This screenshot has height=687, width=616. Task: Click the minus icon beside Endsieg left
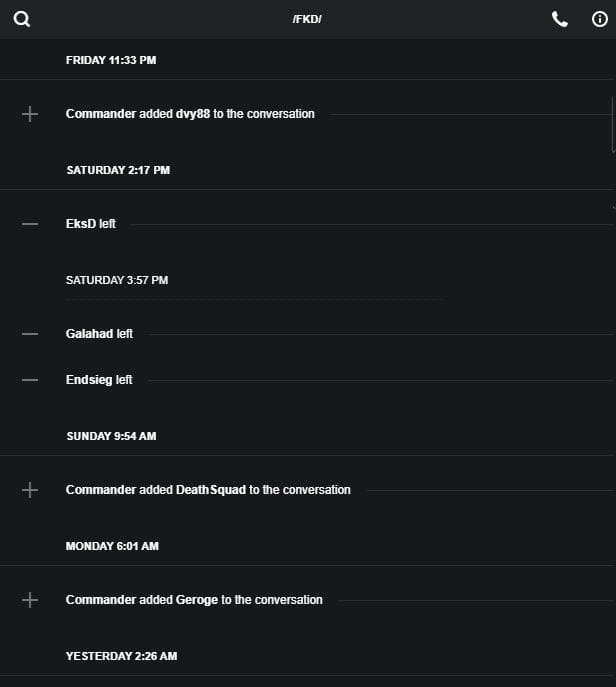click(x=30, y=380)
